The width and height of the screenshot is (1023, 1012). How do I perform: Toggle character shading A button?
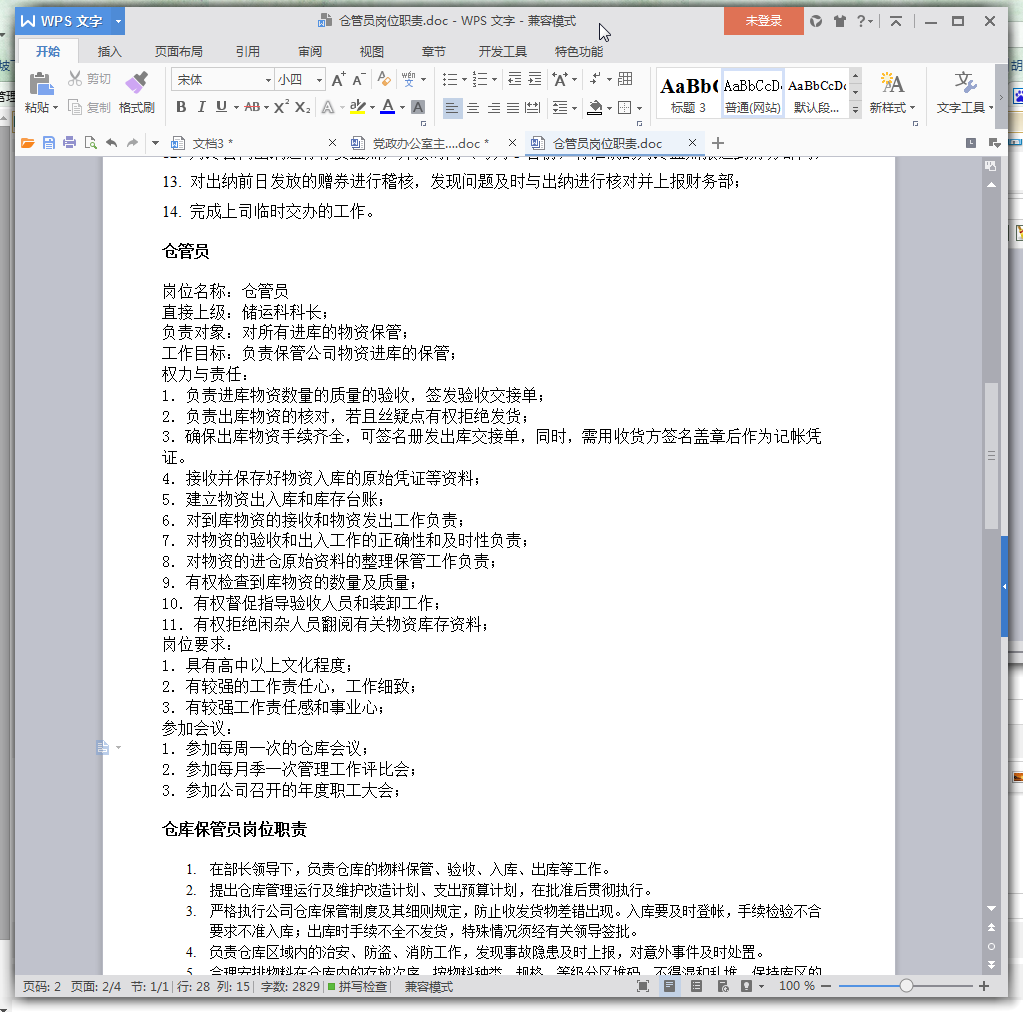pyautogui.click(x=418, y=107)
